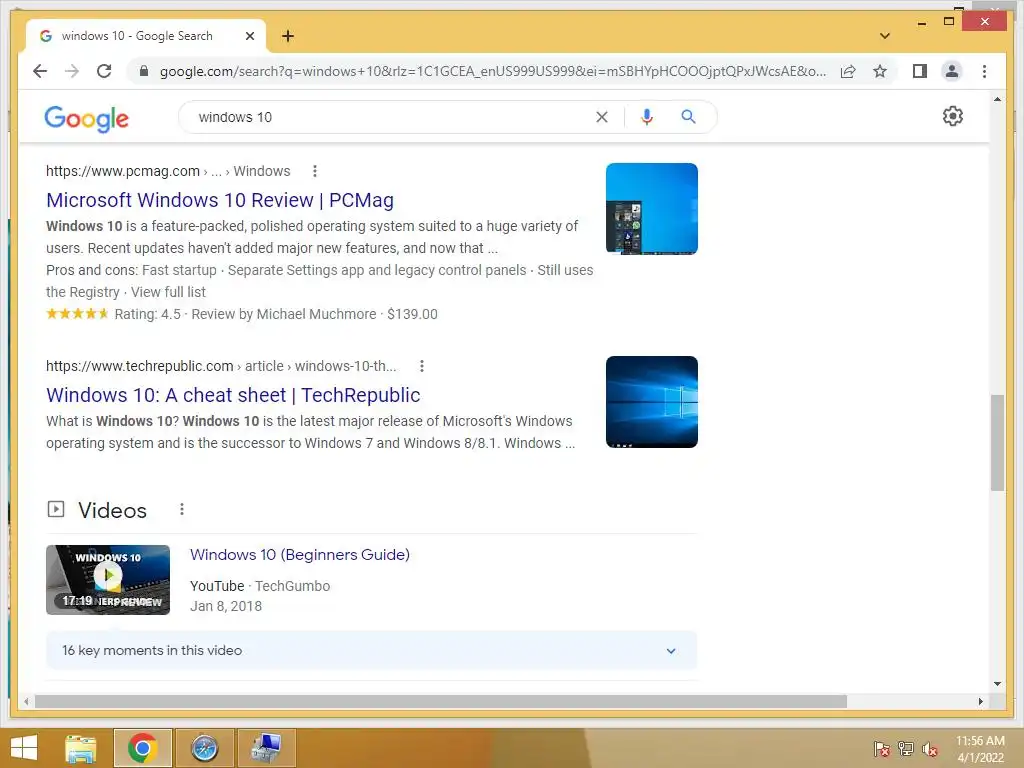Viewport: 1024px width, 768px height.
Task: Click the scroll left arrow
Action: pos(26,701)
